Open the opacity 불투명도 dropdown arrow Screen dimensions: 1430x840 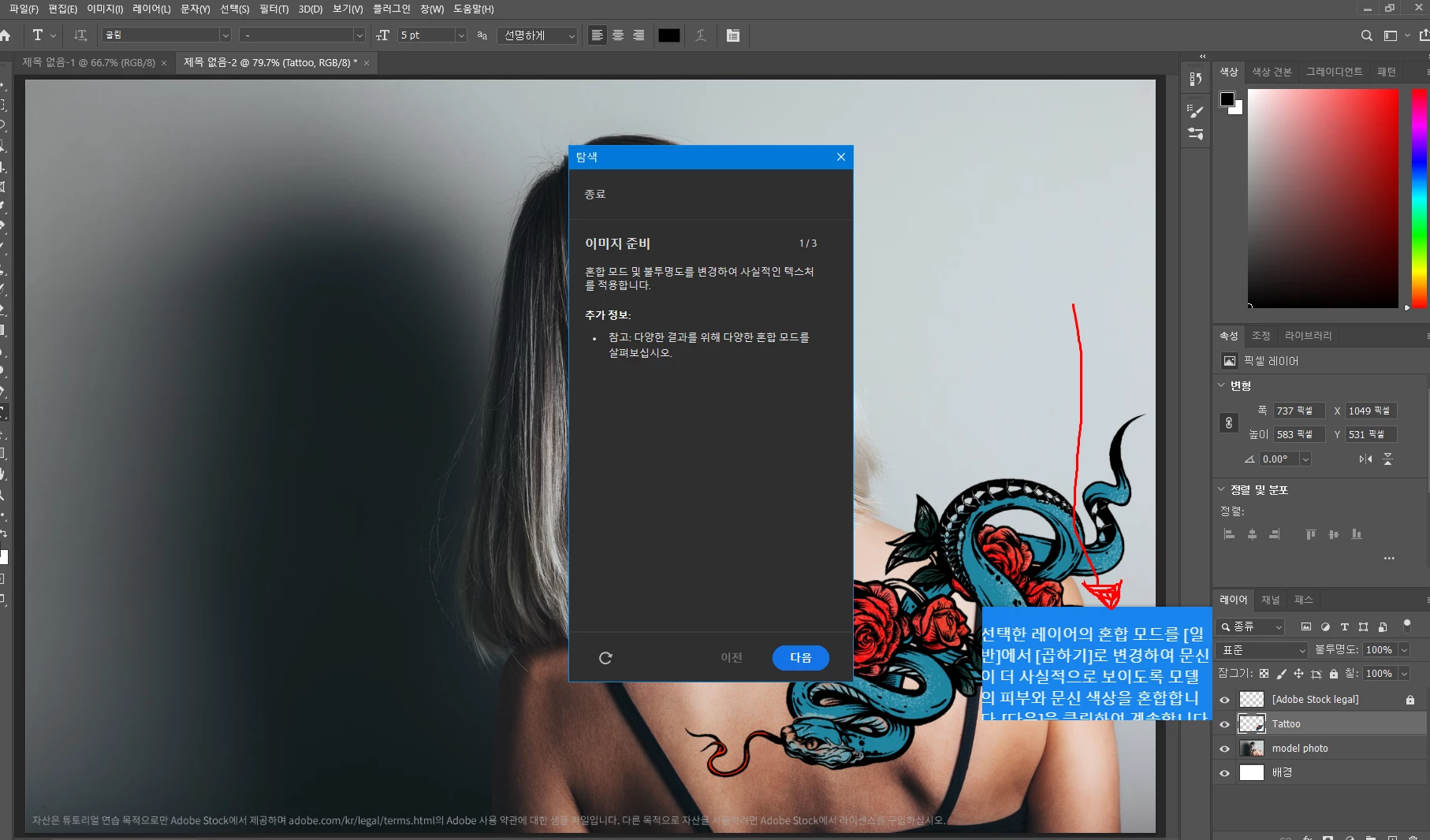pos(1404,650)
